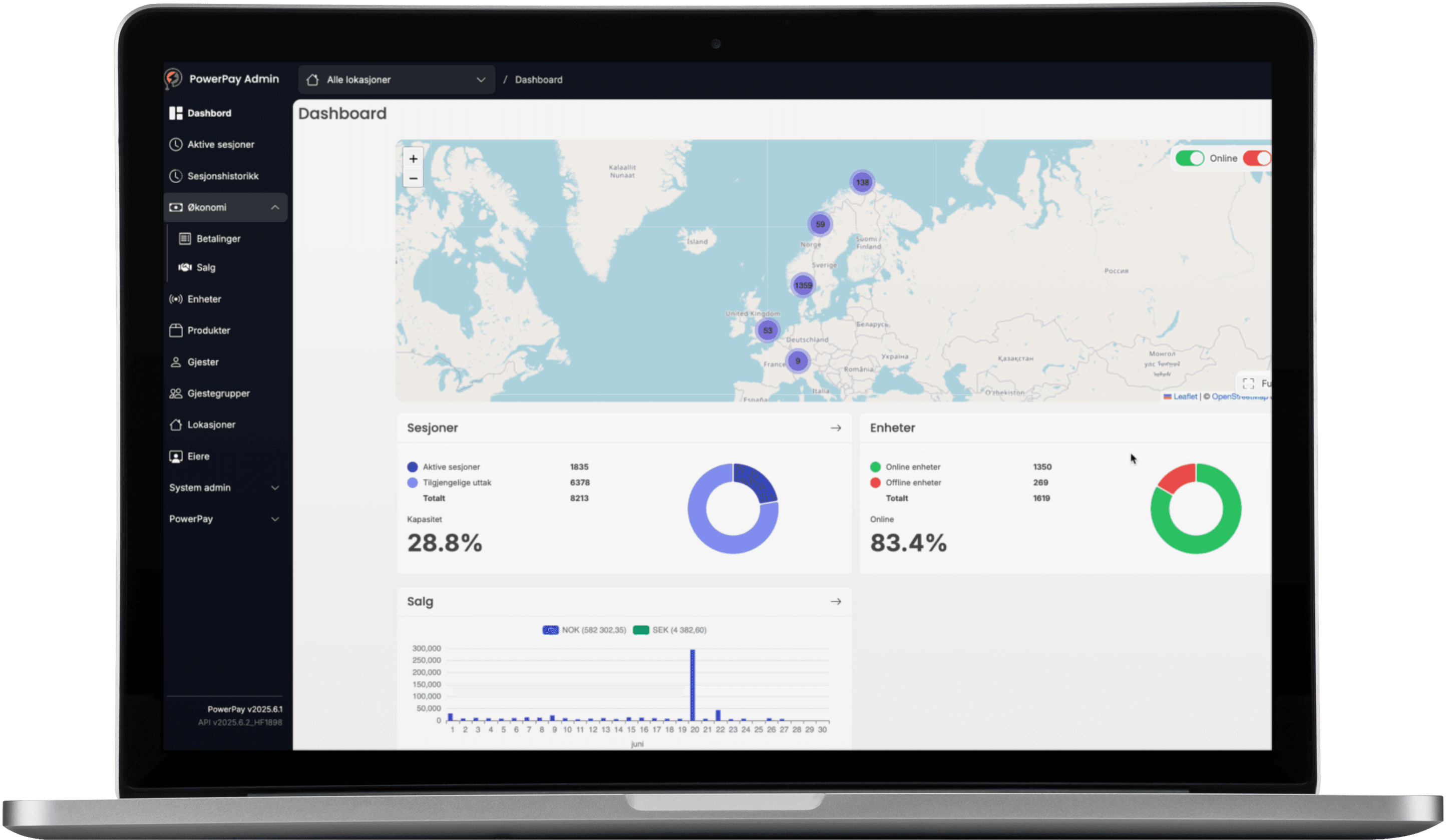Click the Betalinger document icon
Image resolution: width=1446 pixels, height=840 pixels.
point(185,239)
